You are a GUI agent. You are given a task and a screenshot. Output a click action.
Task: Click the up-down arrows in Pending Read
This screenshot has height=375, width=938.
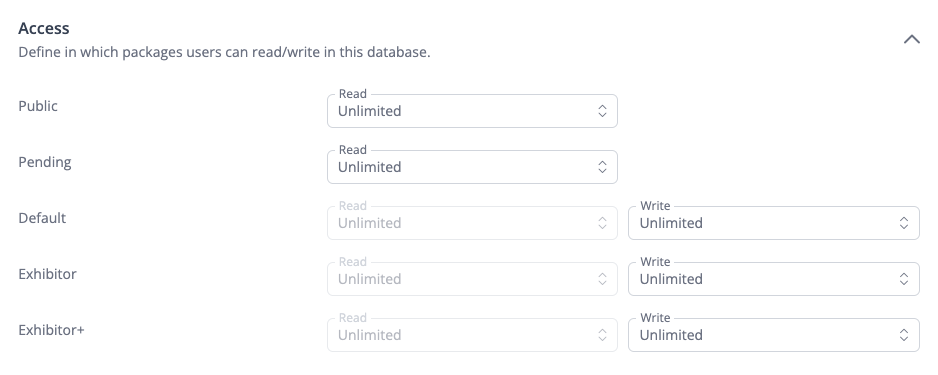[x=602, y=167]
